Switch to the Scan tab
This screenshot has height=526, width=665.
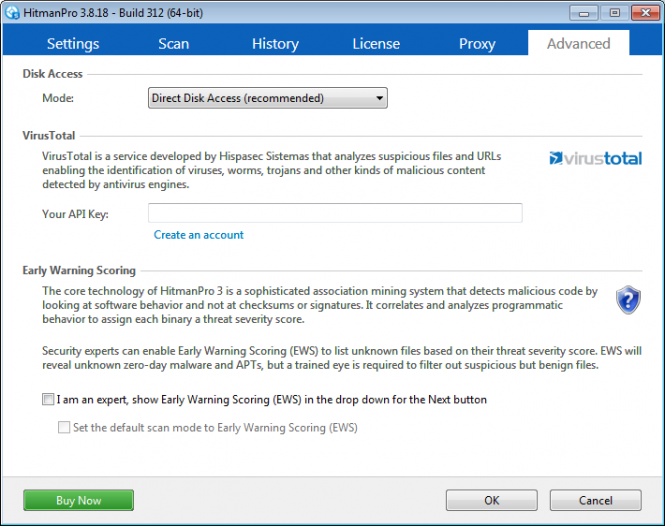(173, 44)
